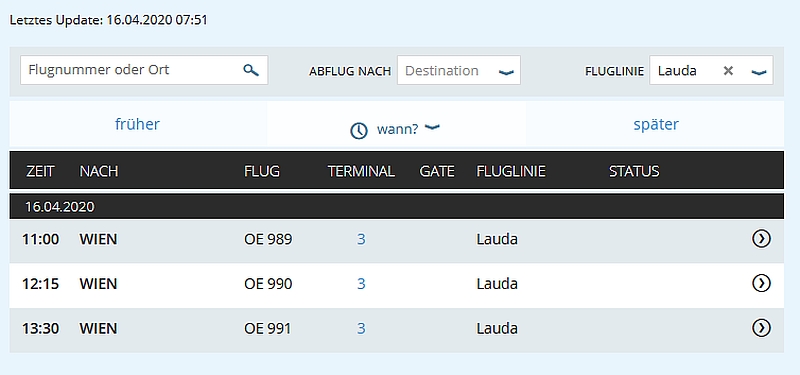Click the magnifier search icon

(x=251, y=70)
